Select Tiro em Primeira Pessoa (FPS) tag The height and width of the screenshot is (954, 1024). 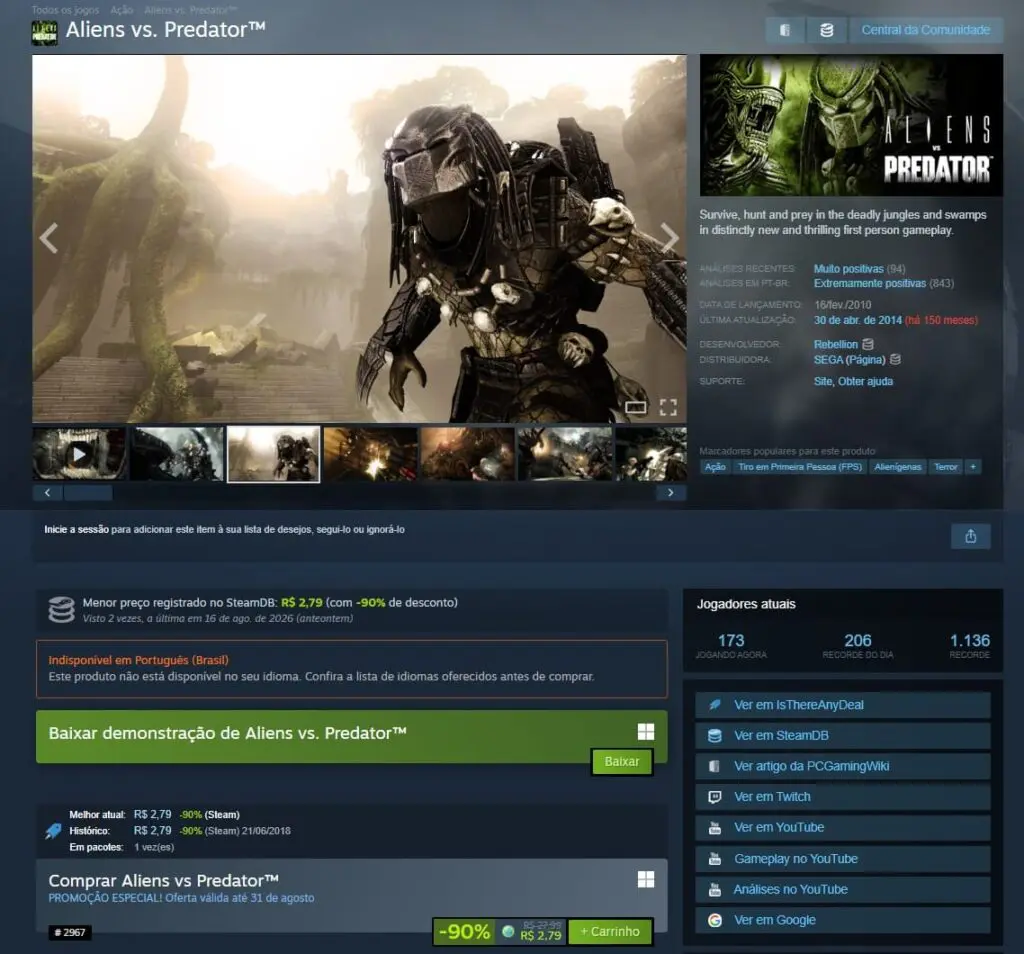pos(799,467)
